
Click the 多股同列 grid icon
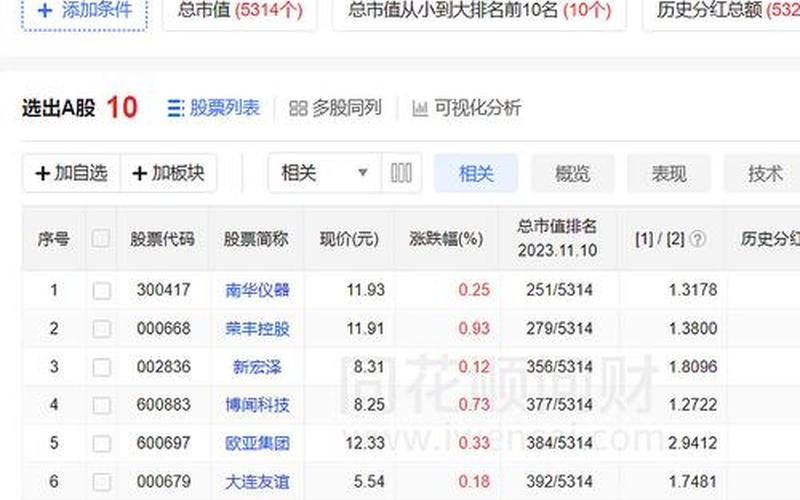[298, 109]
